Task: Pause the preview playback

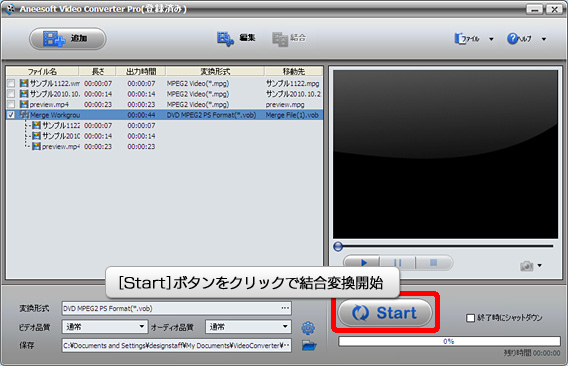Action: pos(397,262)
